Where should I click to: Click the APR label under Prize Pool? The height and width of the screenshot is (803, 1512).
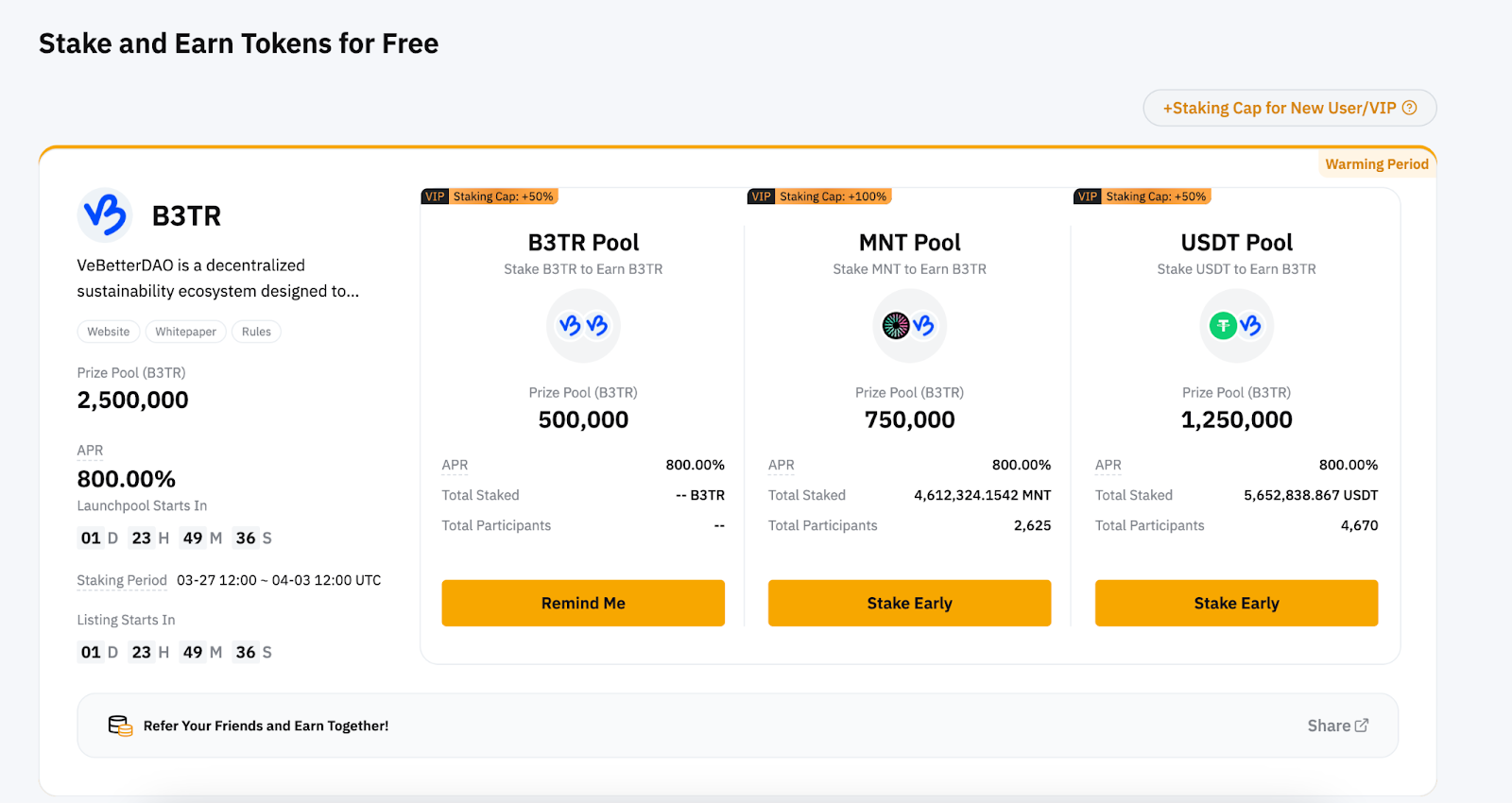90,451
